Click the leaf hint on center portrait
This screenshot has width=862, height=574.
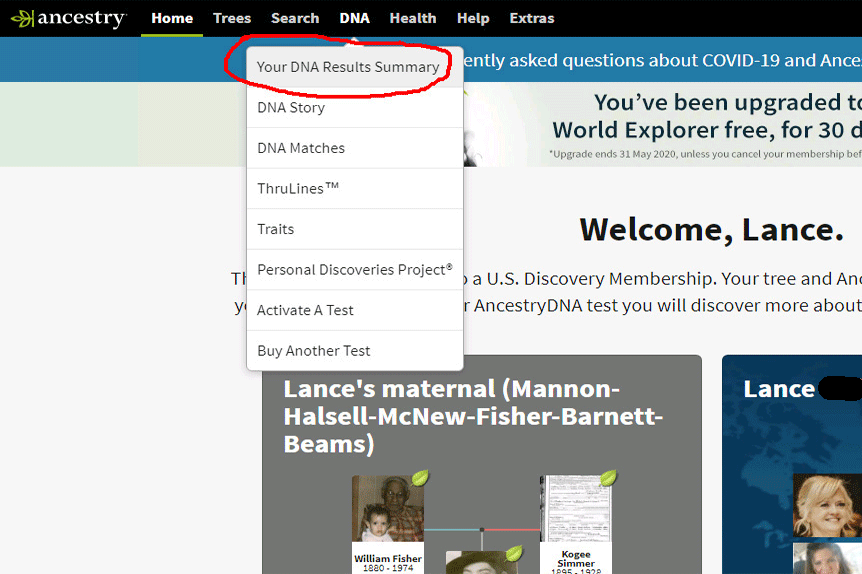(x=514, y=553)
